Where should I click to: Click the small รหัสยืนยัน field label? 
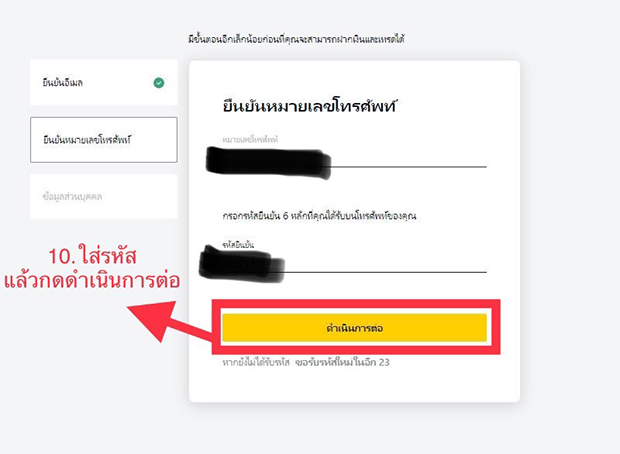coord(238,245)
